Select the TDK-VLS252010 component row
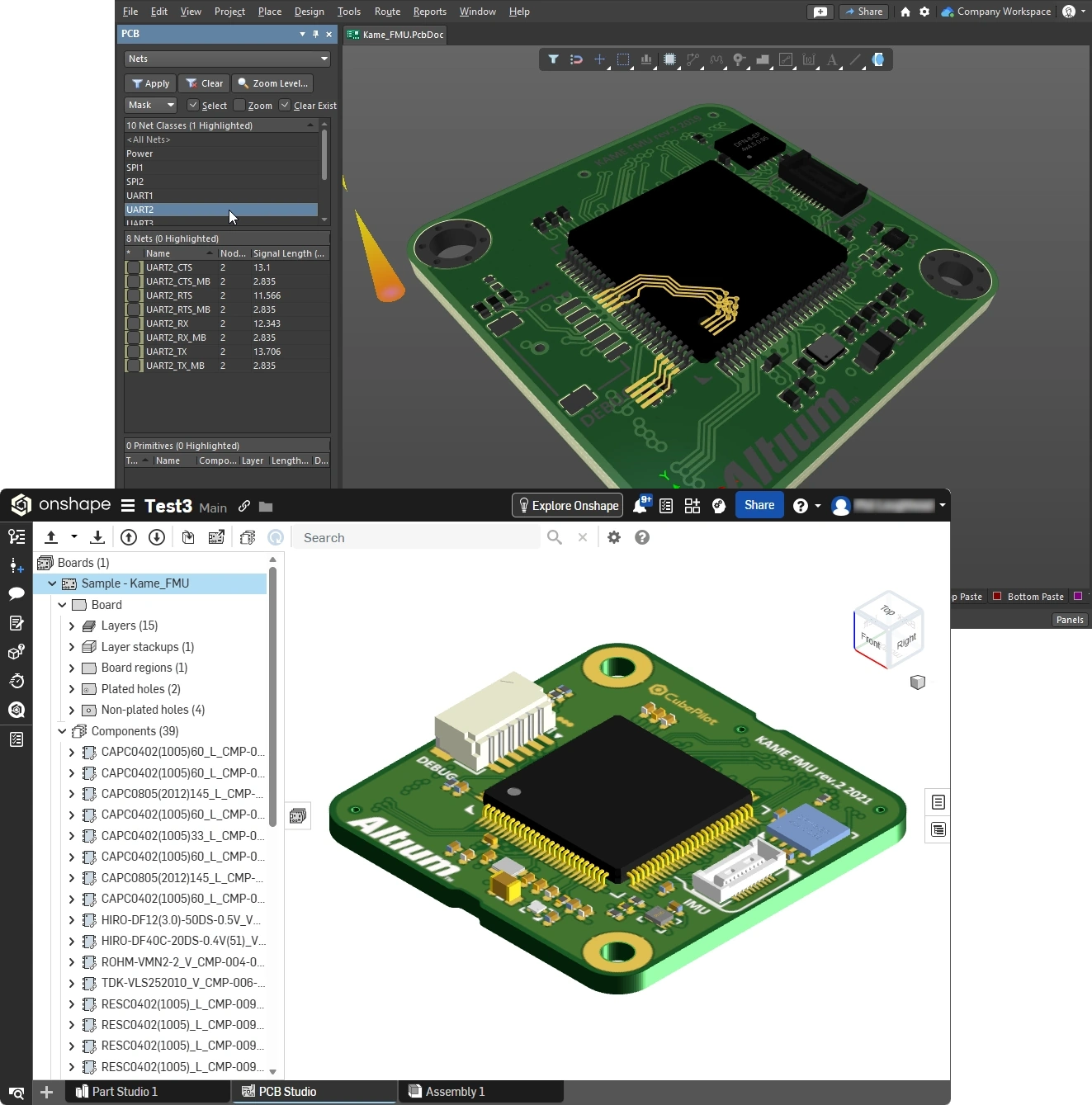Screen dimensions: 1092x1105 (174, 983)
